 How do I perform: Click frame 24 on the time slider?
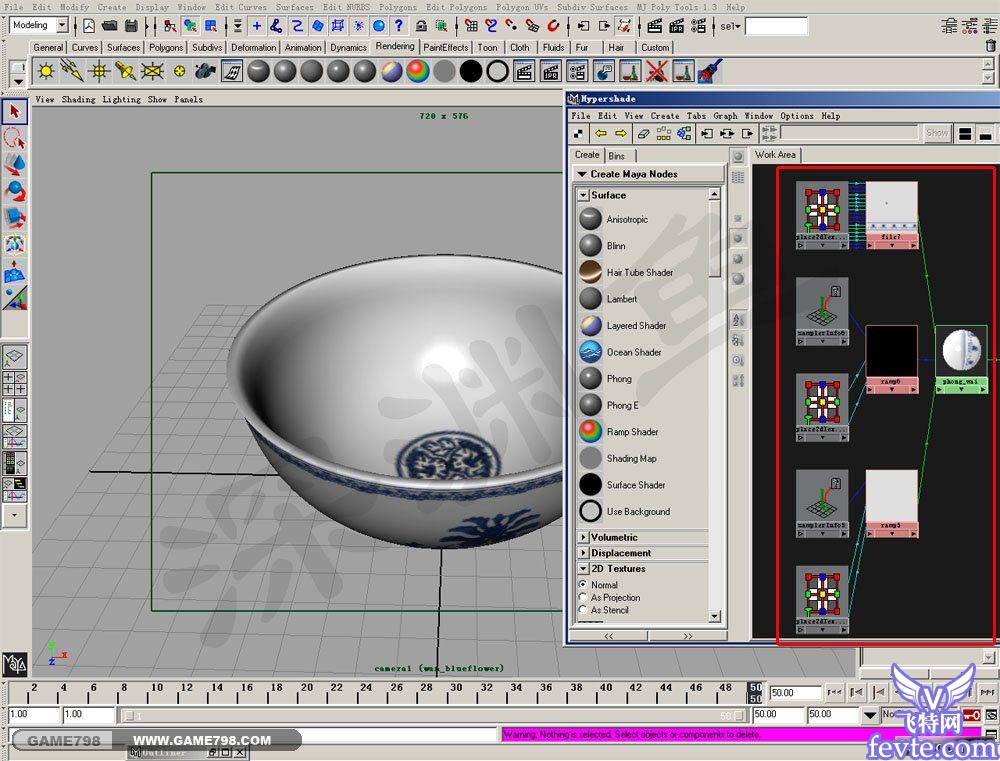(366, 691)
